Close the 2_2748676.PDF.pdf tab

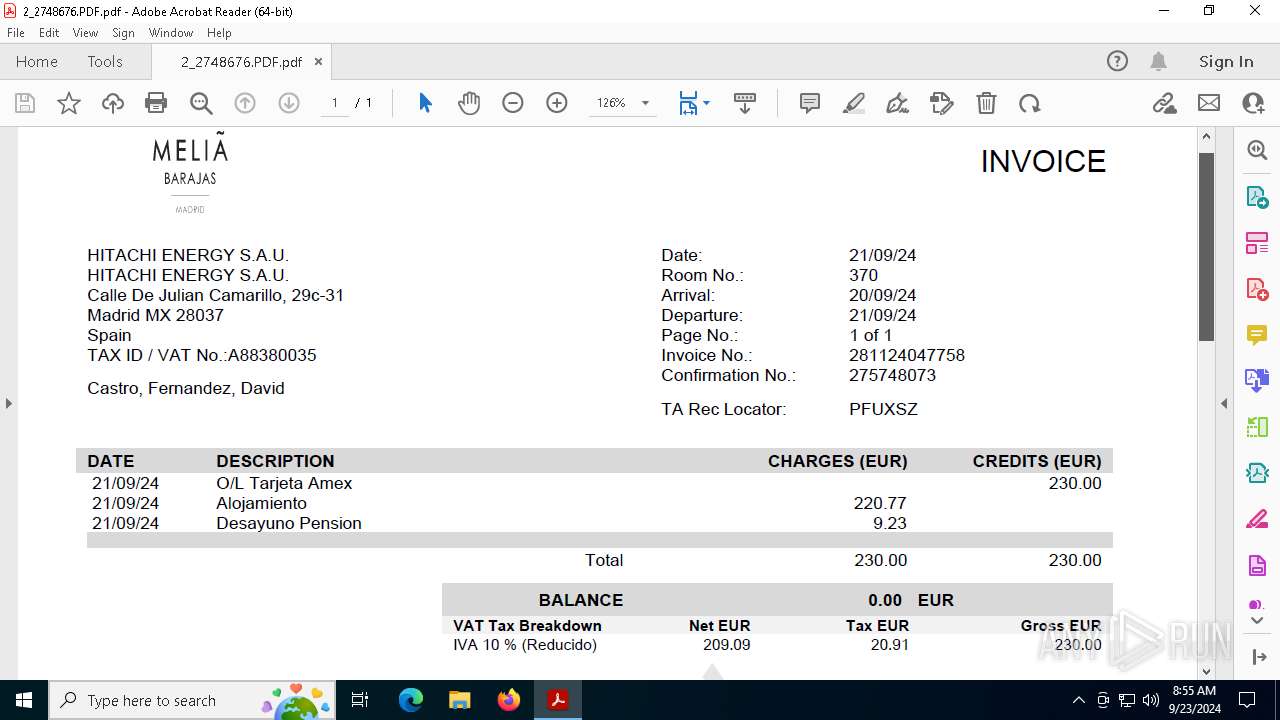pos(318,61)
